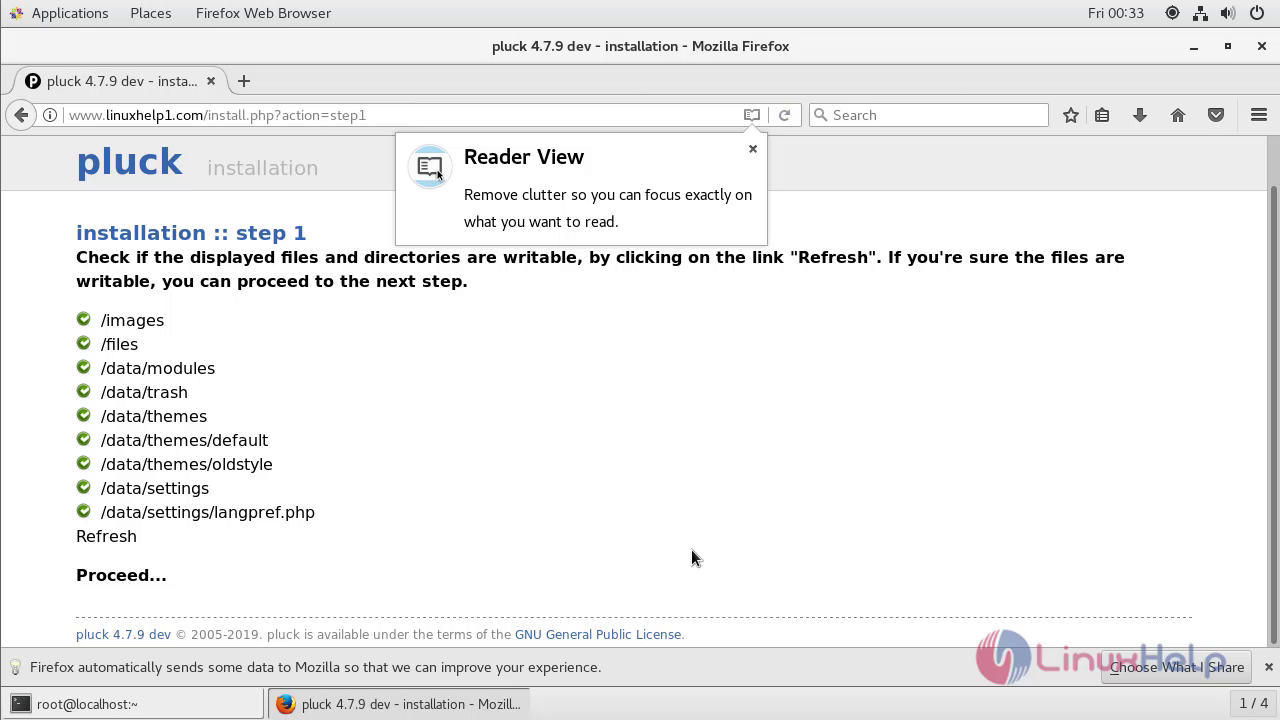Click the page vertical scrollbar
1280x720 pixels.
1273,415
